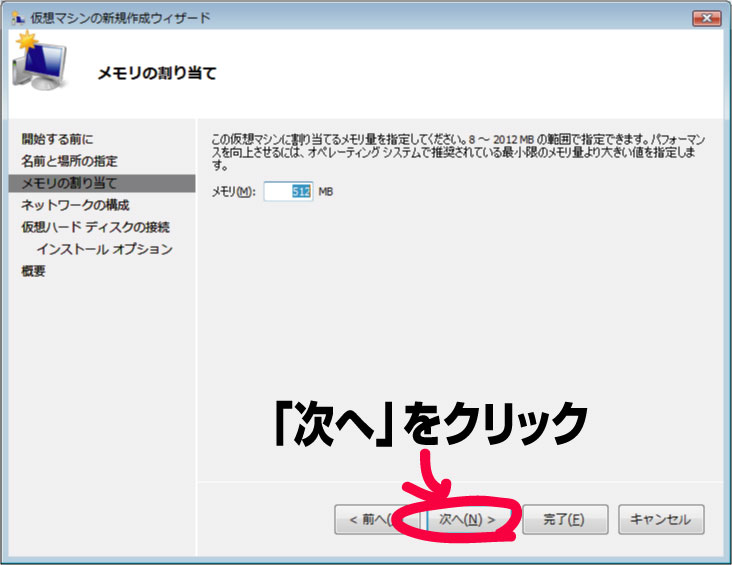Image resolution: width=732 pixels, height=565 pixels.
Task: Click the virtual machine monitor icon in the header
Action: [40, 62]
